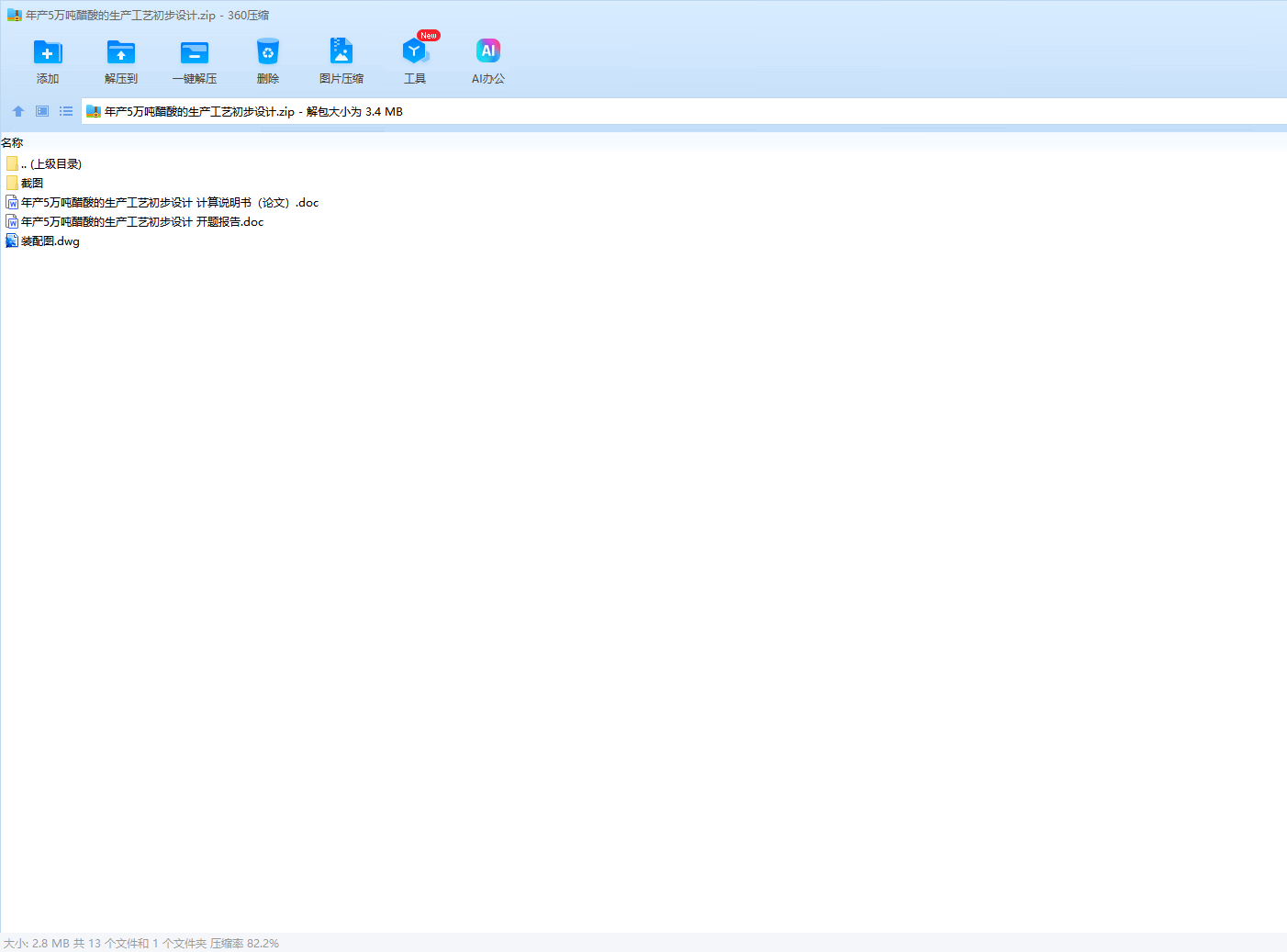The image size is (1287, 952).
Task: Click the status bar compression ratio text
Action: pyautogui.click(x=244, y=943)
